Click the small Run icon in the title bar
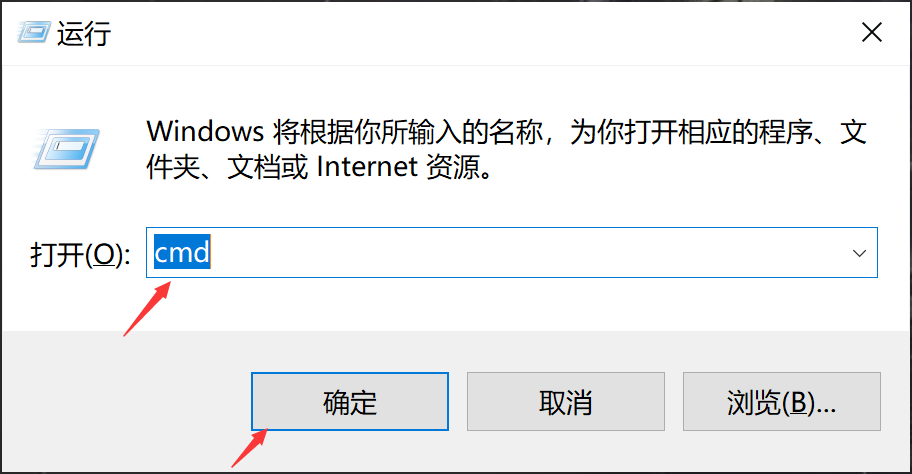This screenshot has height=474, width=912. 34,32
